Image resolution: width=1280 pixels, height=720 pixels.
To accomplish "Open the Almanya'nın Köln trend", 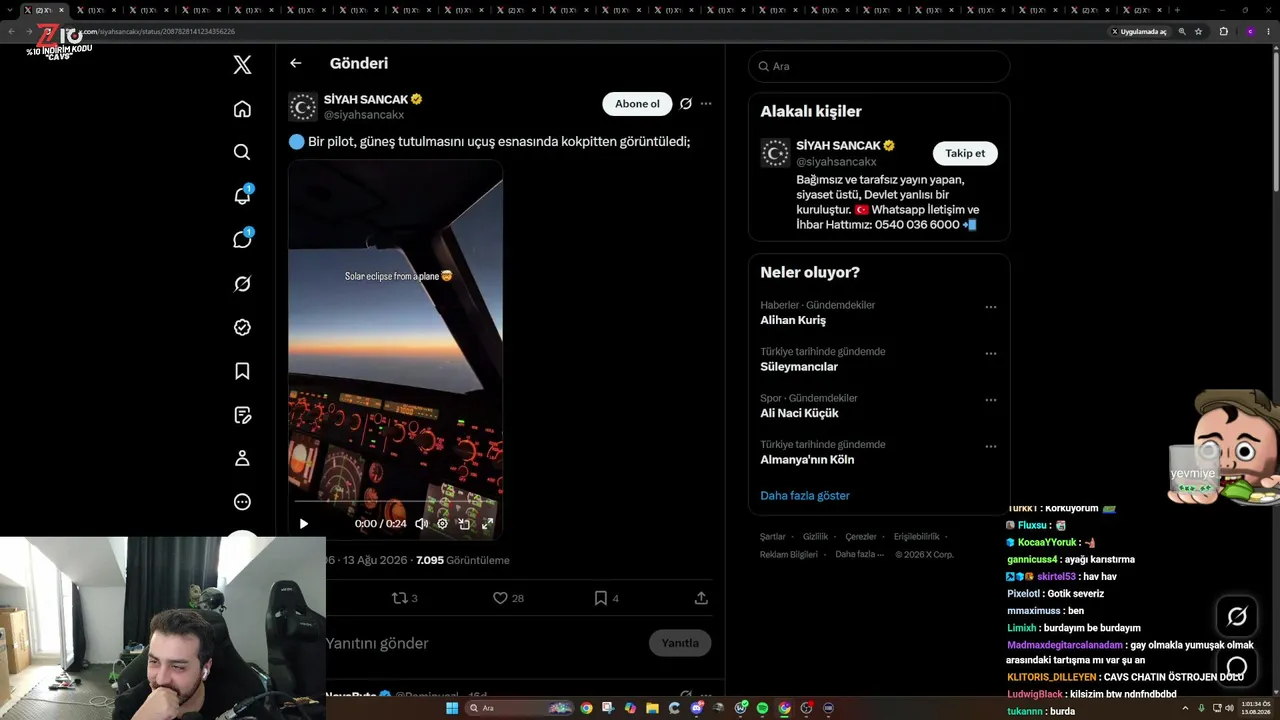I will tap(807, 460).
